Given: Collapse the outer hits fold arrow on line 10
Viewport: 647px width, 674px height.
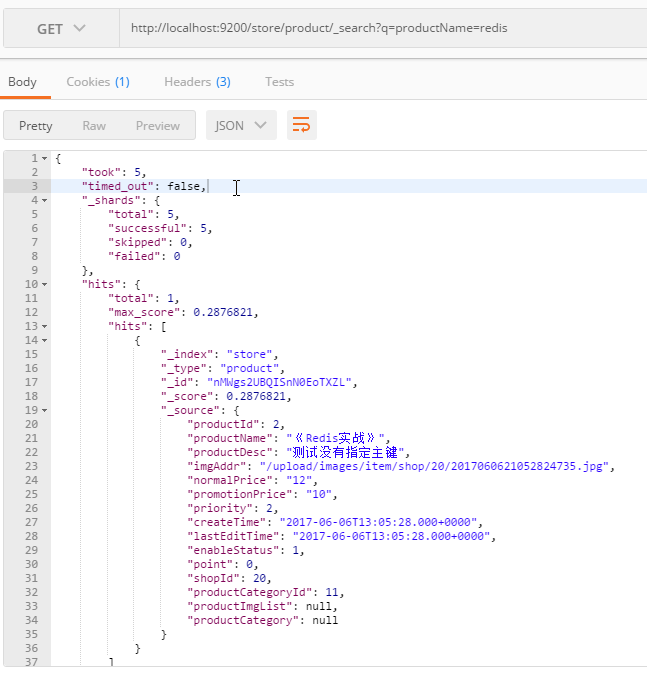Looking at the screenshot, I should point(45,285).
